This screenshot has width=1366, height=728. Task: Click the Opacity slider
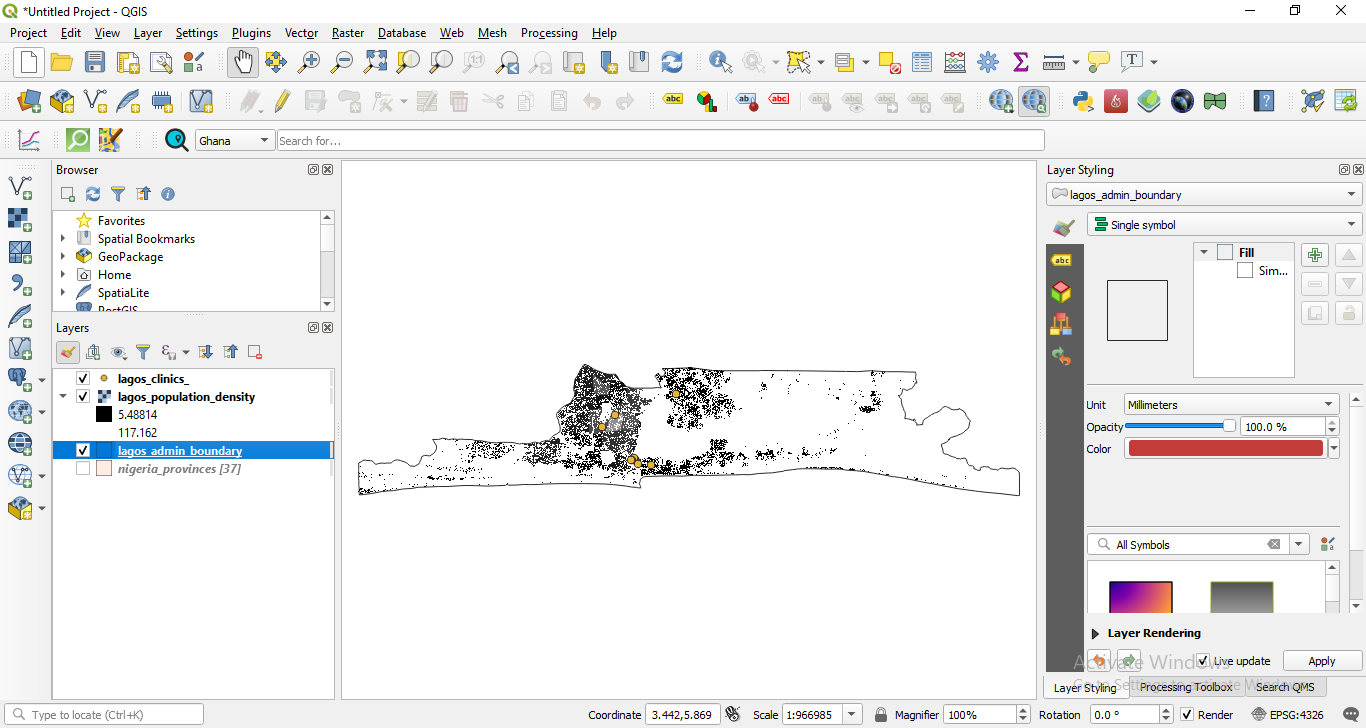click(x=1180, y=426)
